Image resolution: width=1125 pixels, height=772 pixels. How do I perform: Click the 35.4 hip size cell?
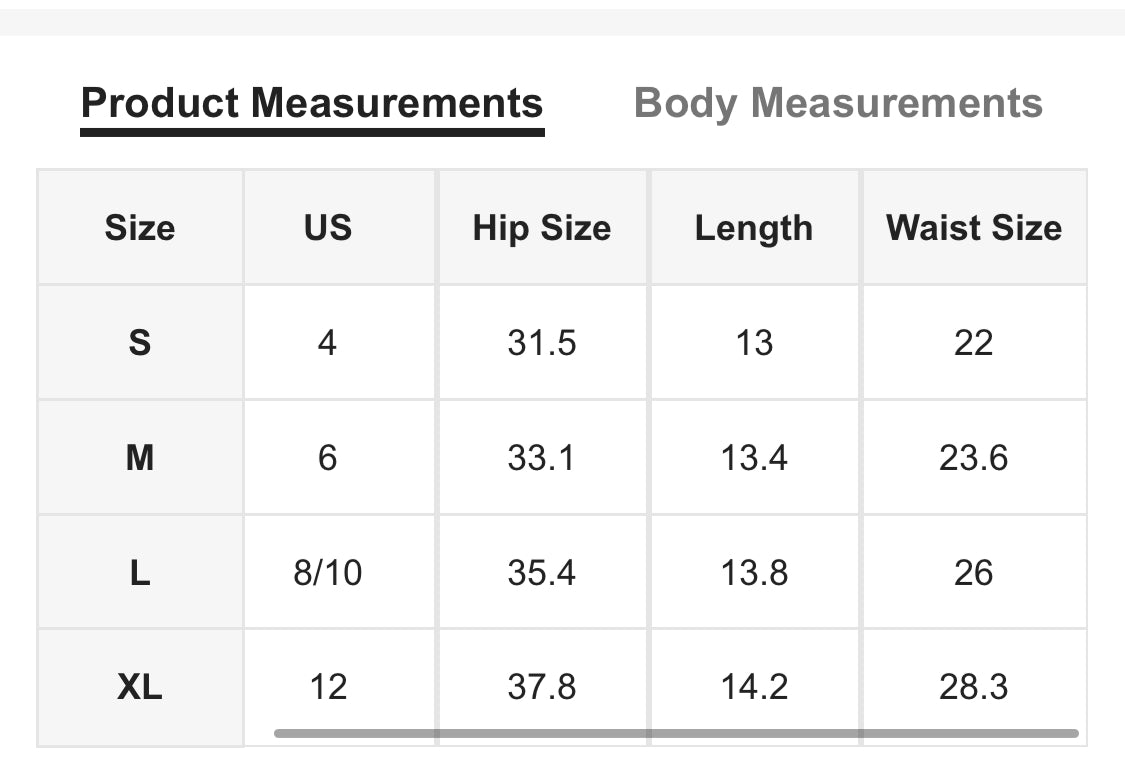tap(542, 573)
